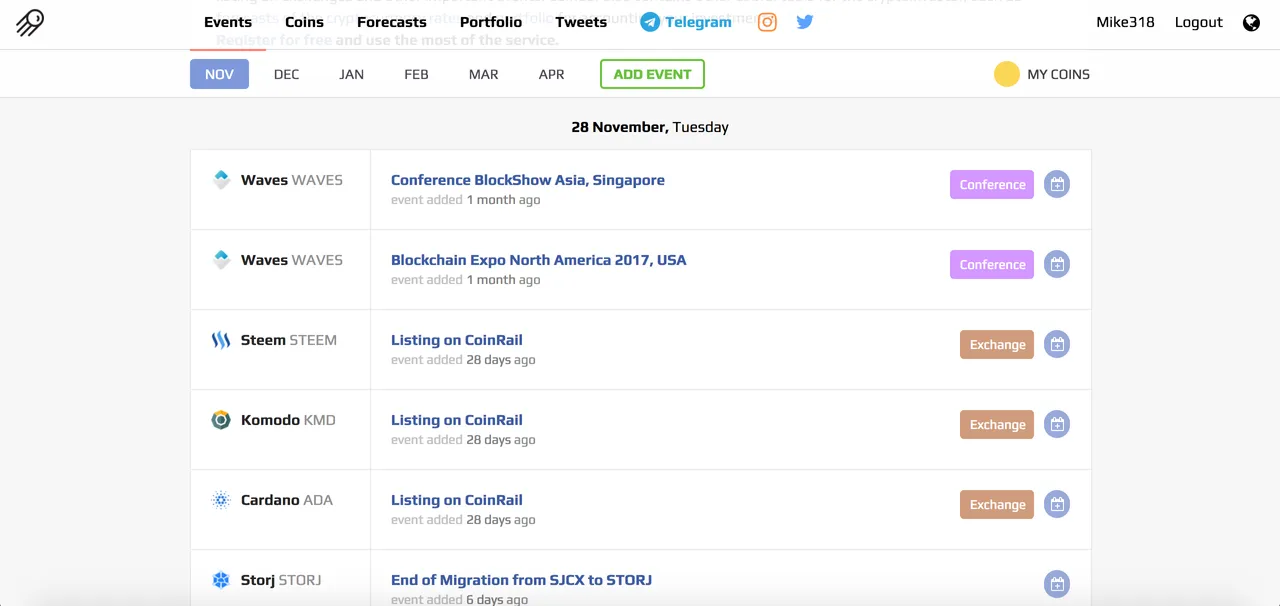The width and height of the screenshot is (1280, 606).
Task: Add BlockShow Asia event to calendar
Action: tap(1057, 184)
